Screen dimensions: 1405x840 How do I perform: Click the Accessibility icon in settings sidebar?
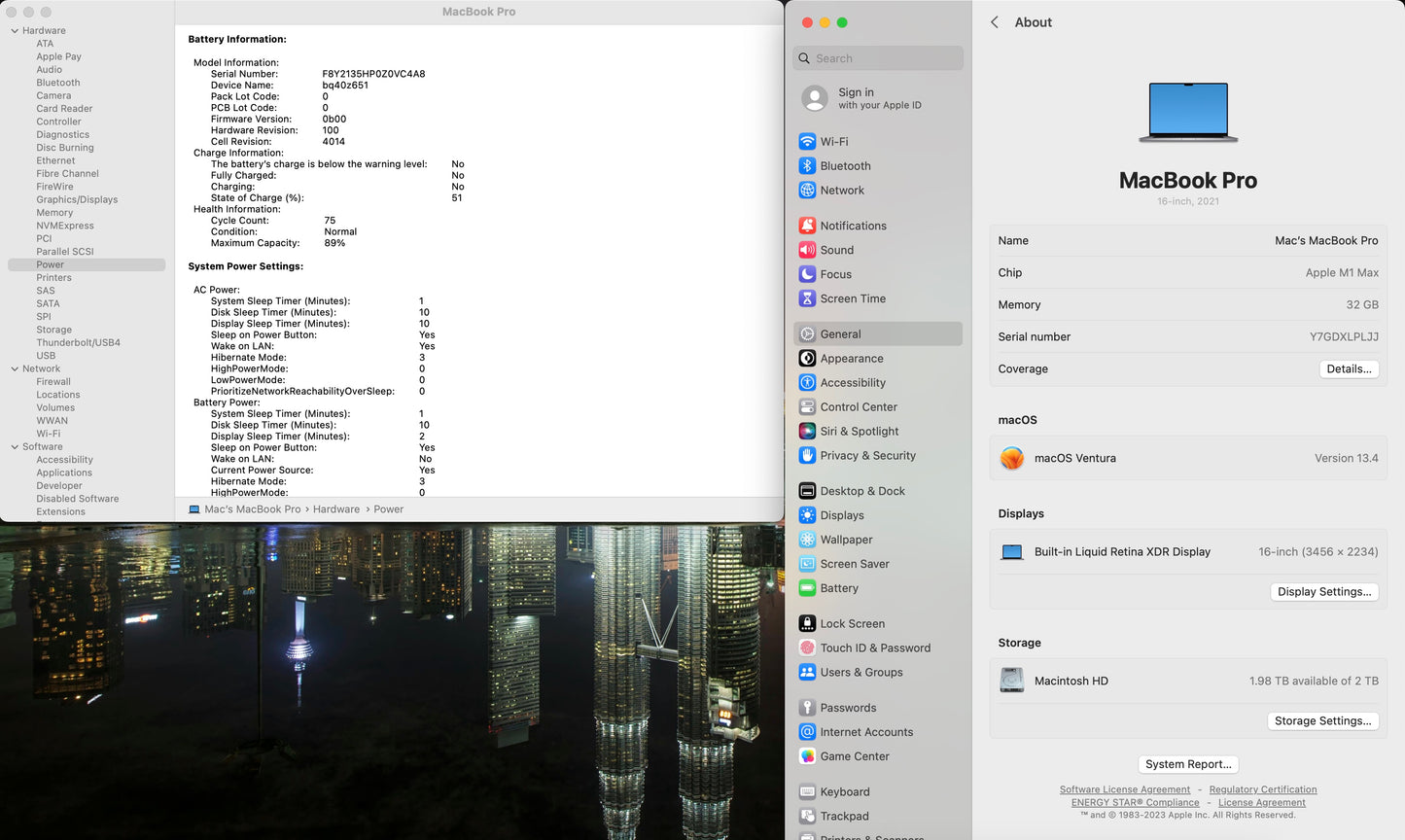tap(807, 382)
